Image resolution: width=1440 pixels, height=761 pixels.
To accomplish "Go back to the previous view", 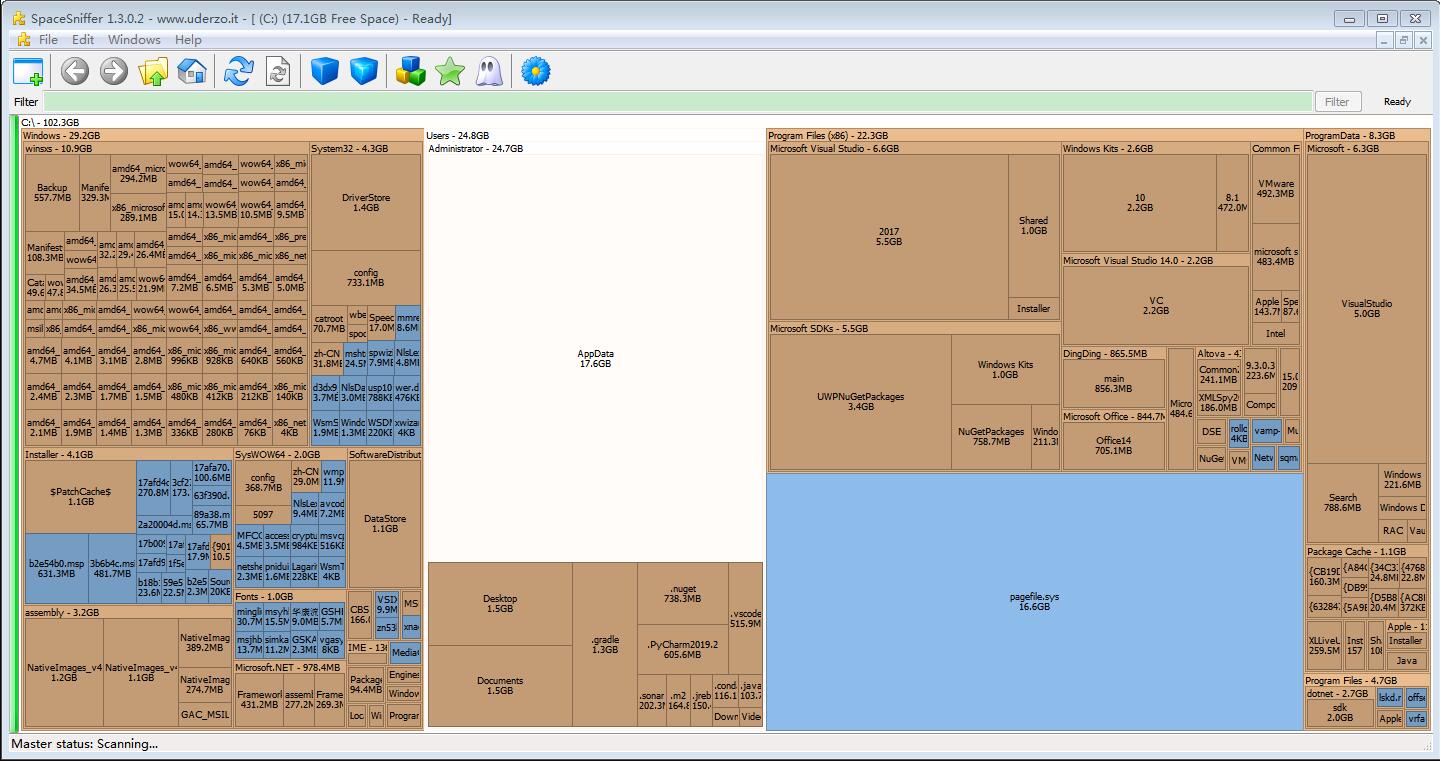I will [x=75, y=72].
